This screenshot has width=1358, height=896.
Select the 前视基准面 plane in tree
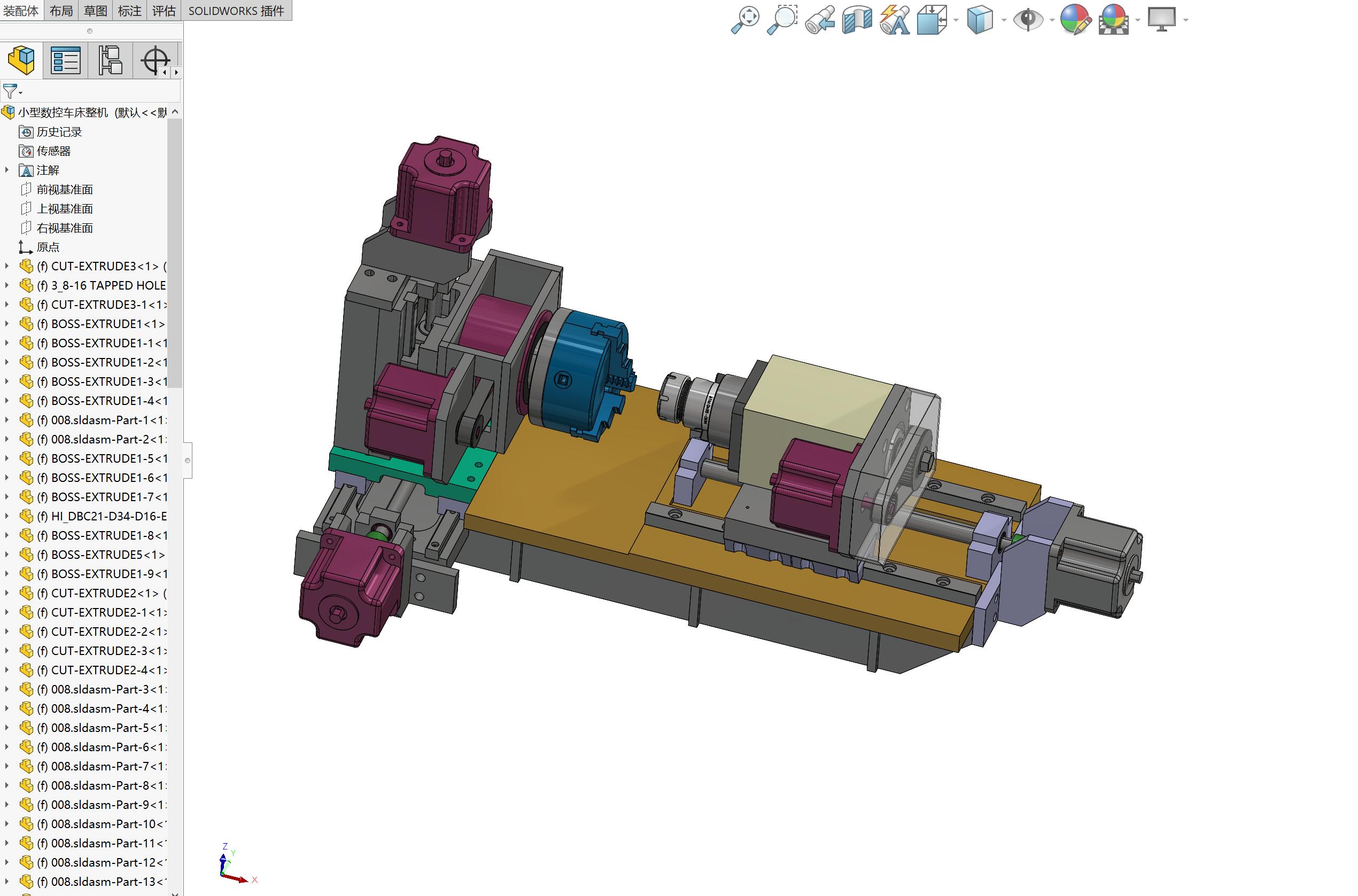tap(64, 189)
